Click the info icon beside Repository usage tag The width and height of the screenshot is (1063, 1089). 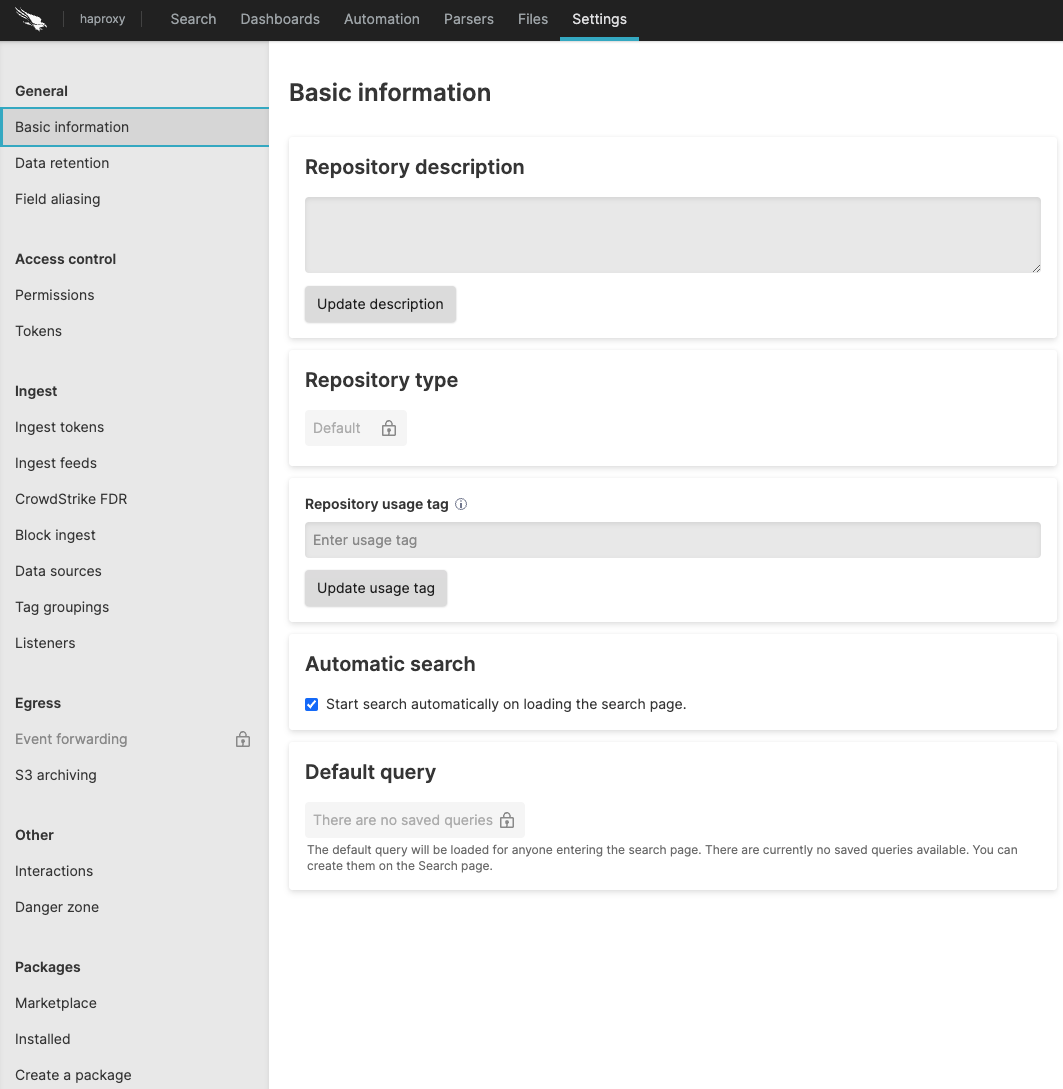(460, 504)
